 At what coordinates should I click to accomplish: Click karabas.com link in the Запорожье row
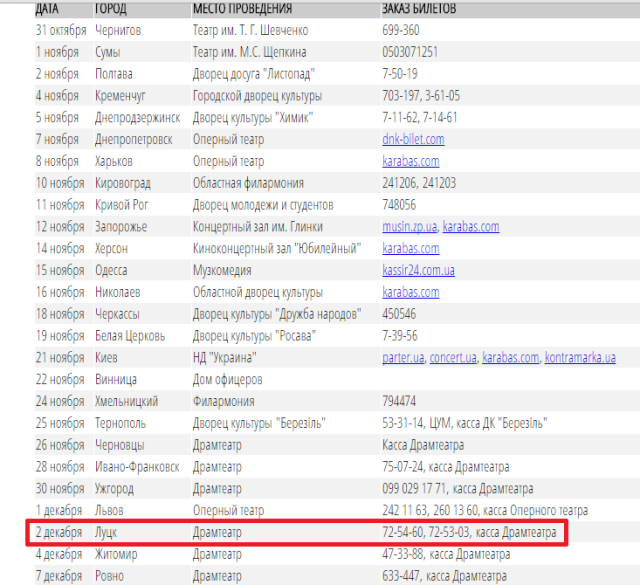pyautogui.click(x=471, y=227)
